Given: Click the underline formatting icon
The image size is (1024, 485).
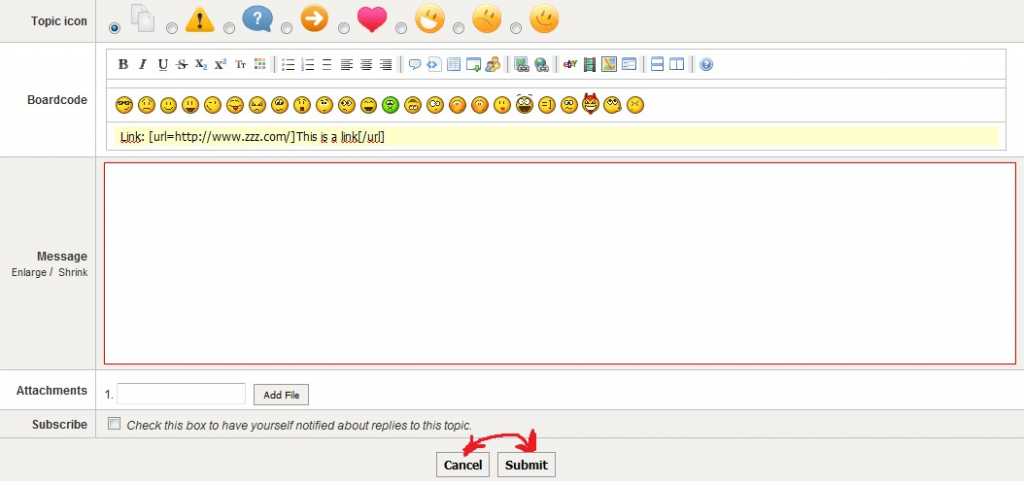Looking at the screenshot, I should point(162,65).
